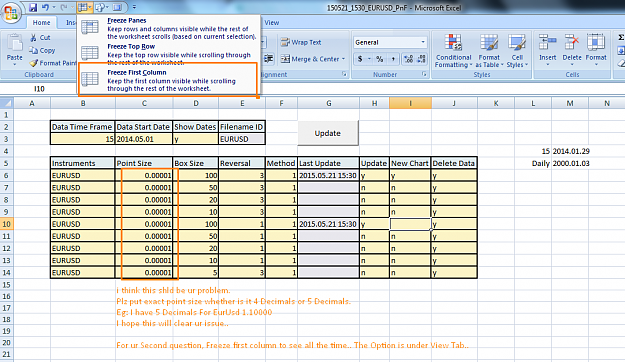Select the 'Daily' cell in column L
The image size is (625, 362).
click(x=533, y=163)
